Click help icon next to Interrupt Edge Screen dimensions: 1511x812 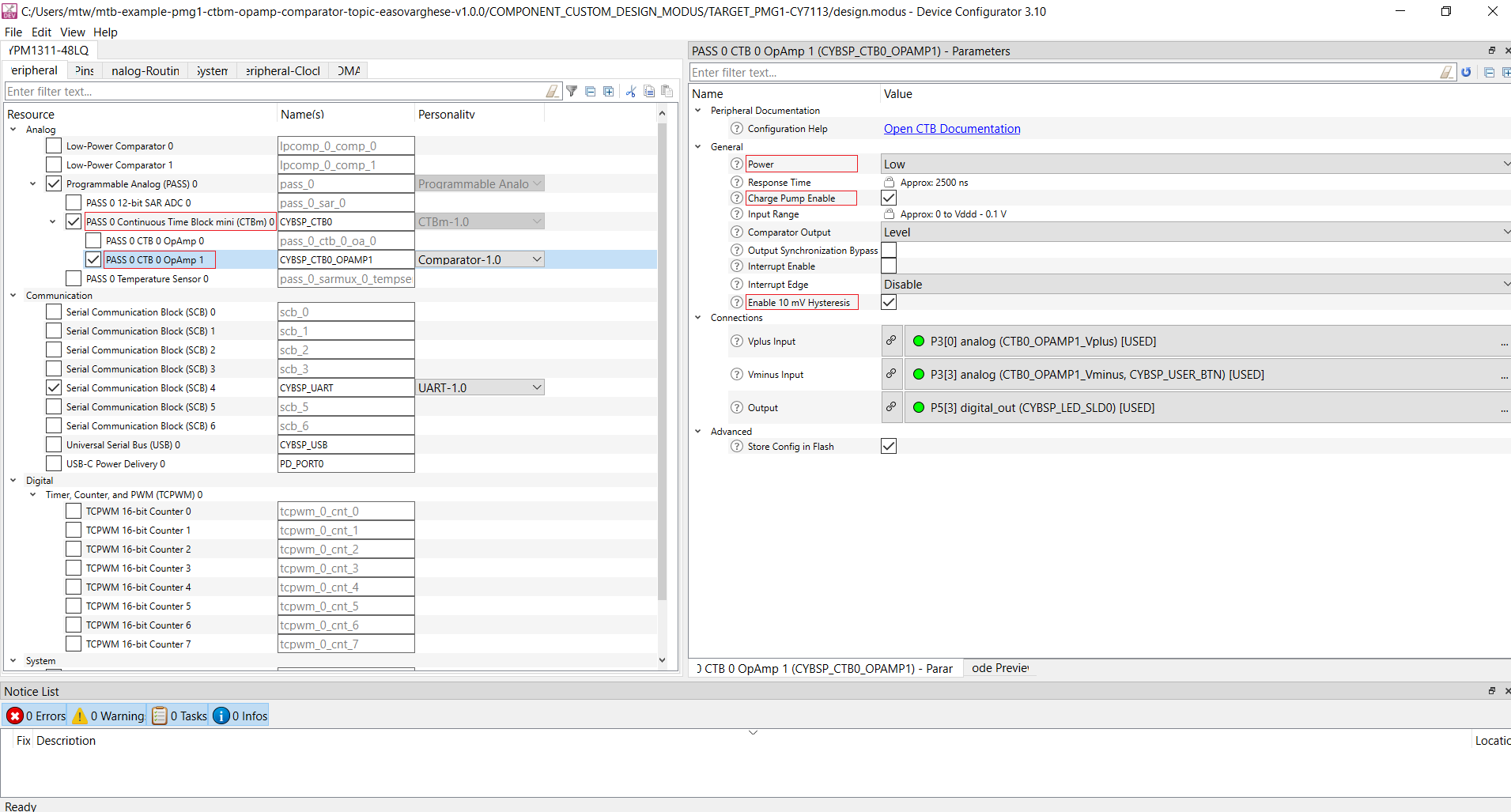tap(737, 284)
